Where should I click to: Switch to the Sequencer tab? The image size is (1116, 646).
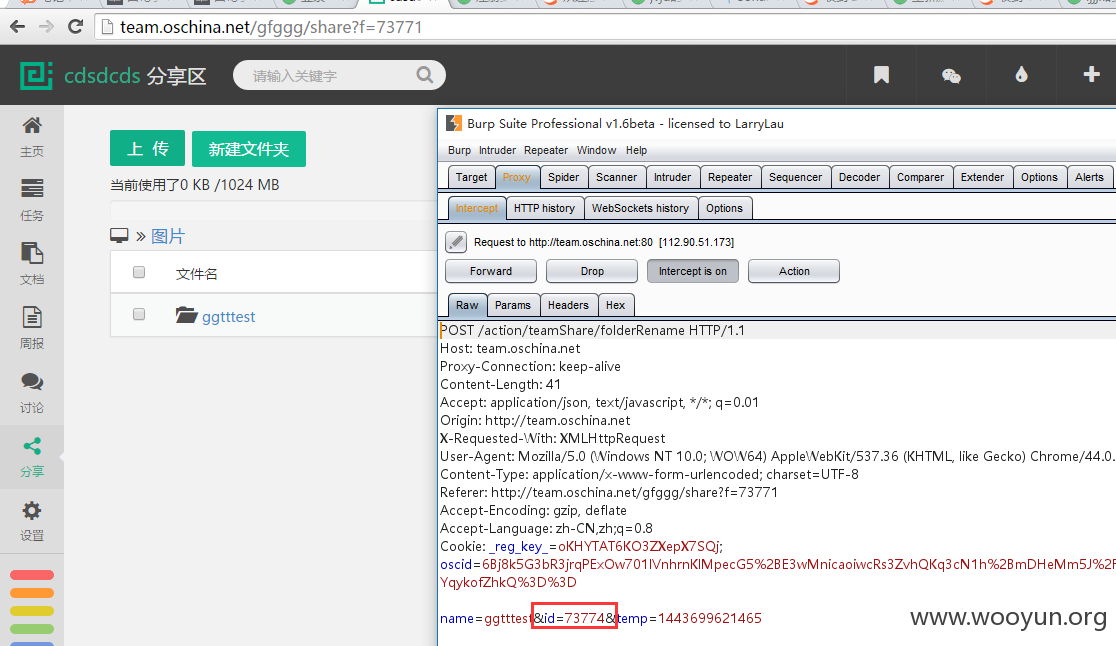click(795, 177)
